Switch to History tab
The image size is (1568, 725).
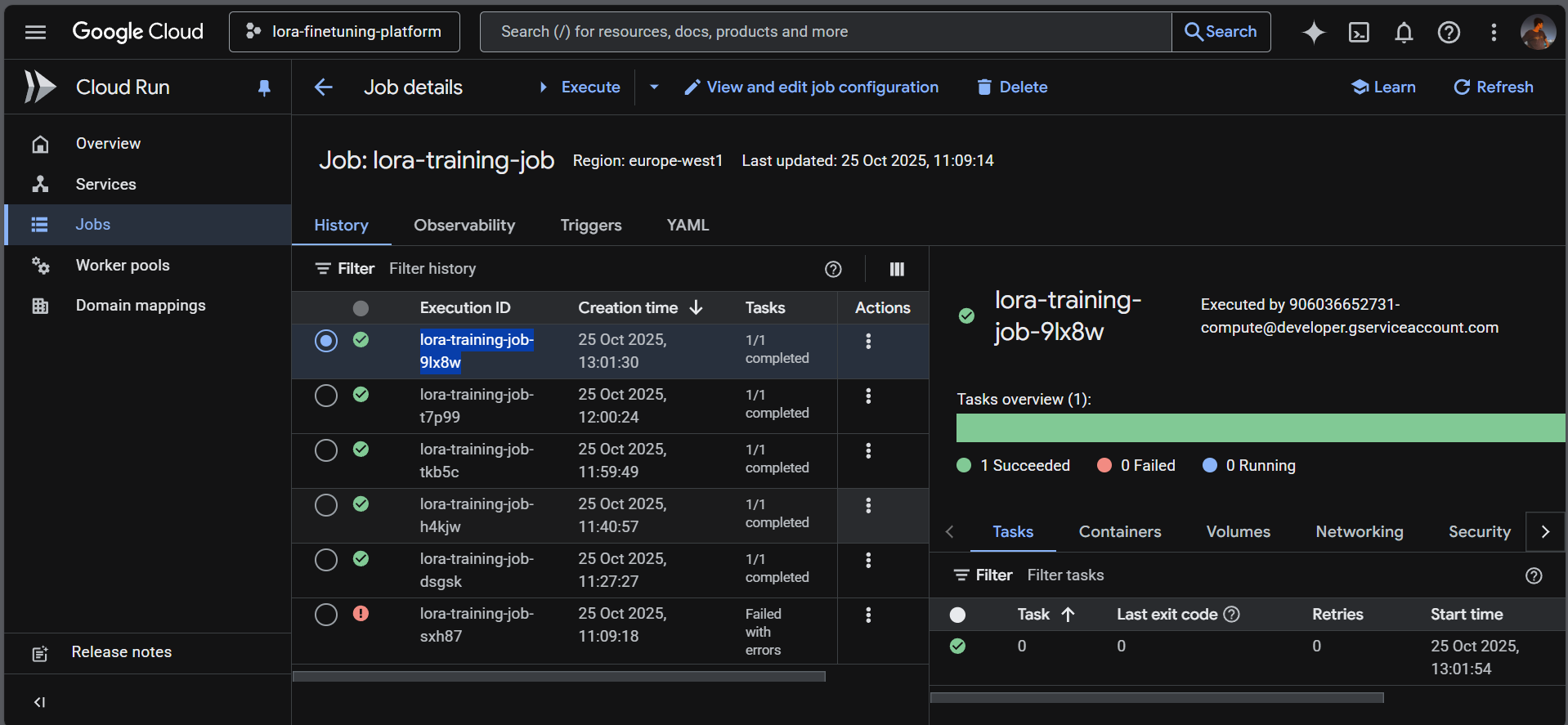point(341,226)
